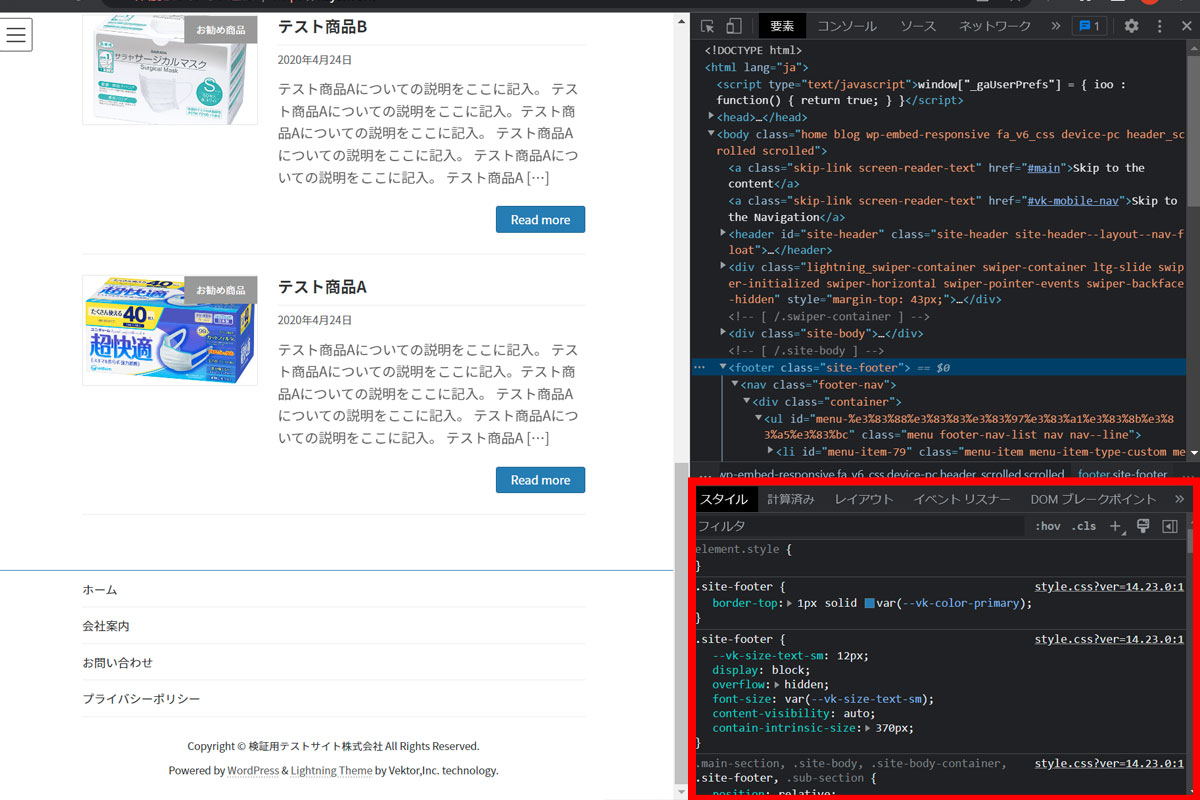Open style.css link for border-top rule
Screen dimensions: 1200x800
tap(1109, 587)
